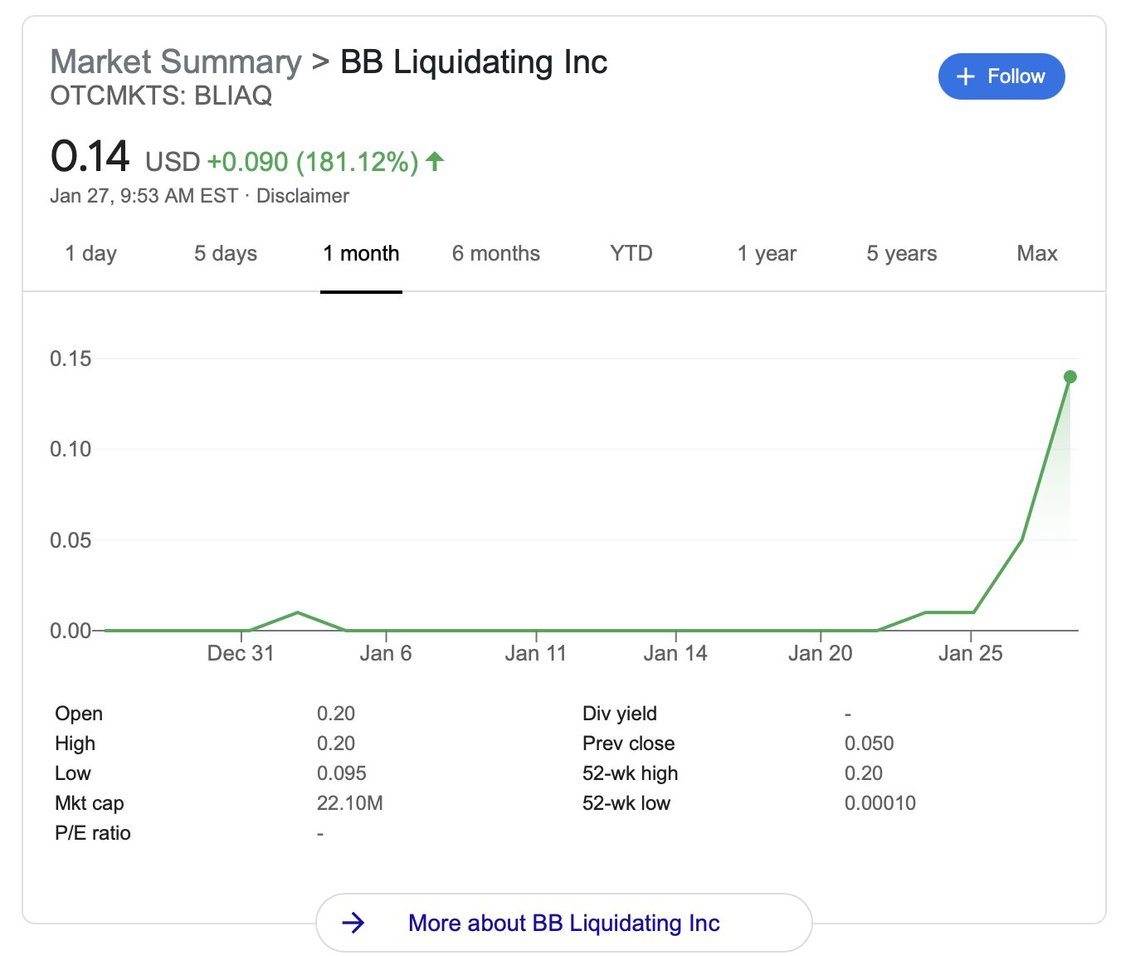Open the Market Summary link

[x=175, y=62]
